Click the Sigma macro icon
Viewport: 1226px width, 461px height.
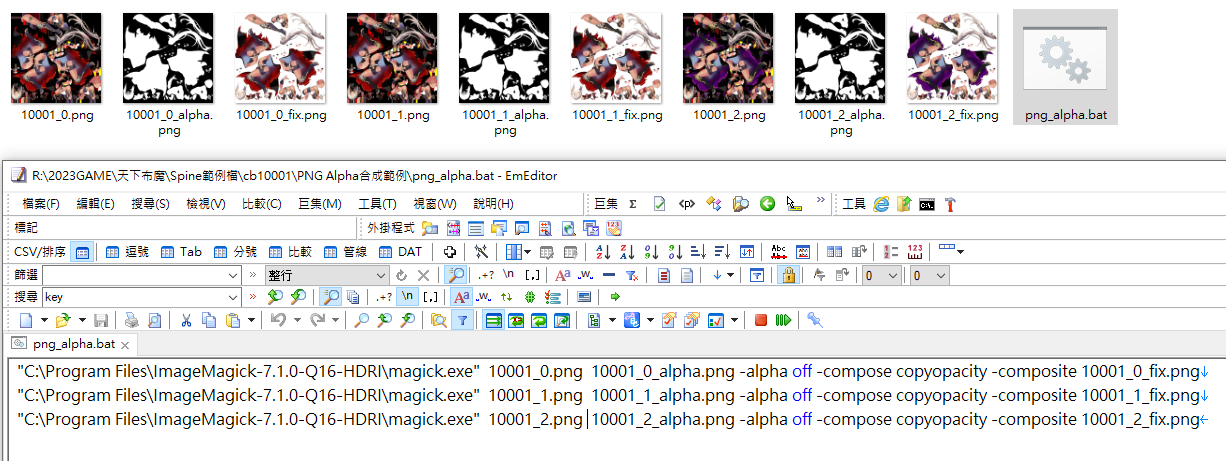click(x=633, y=204)
